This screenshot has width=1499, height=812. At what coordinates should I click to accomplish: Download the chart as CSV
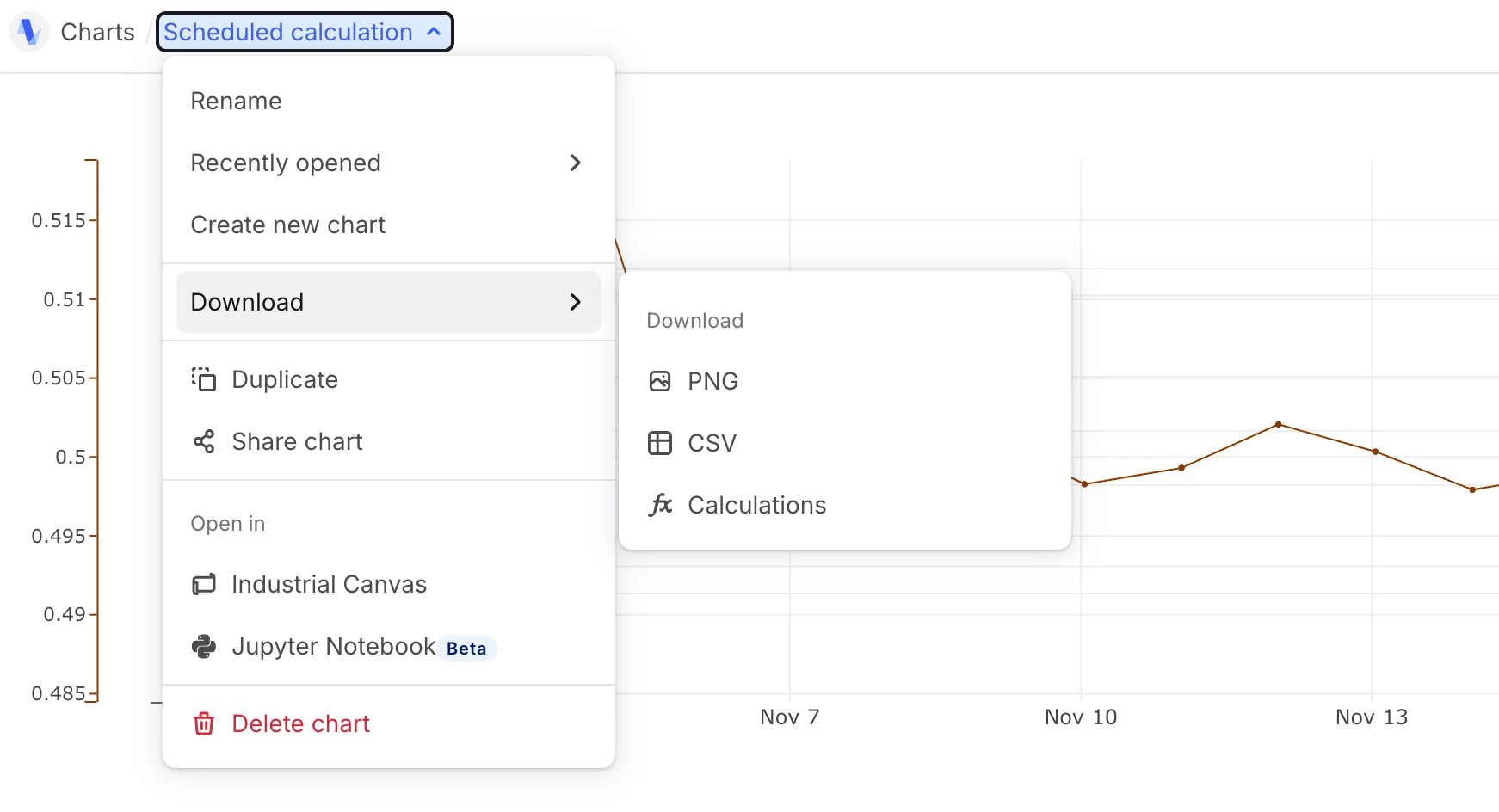(712, 443)
